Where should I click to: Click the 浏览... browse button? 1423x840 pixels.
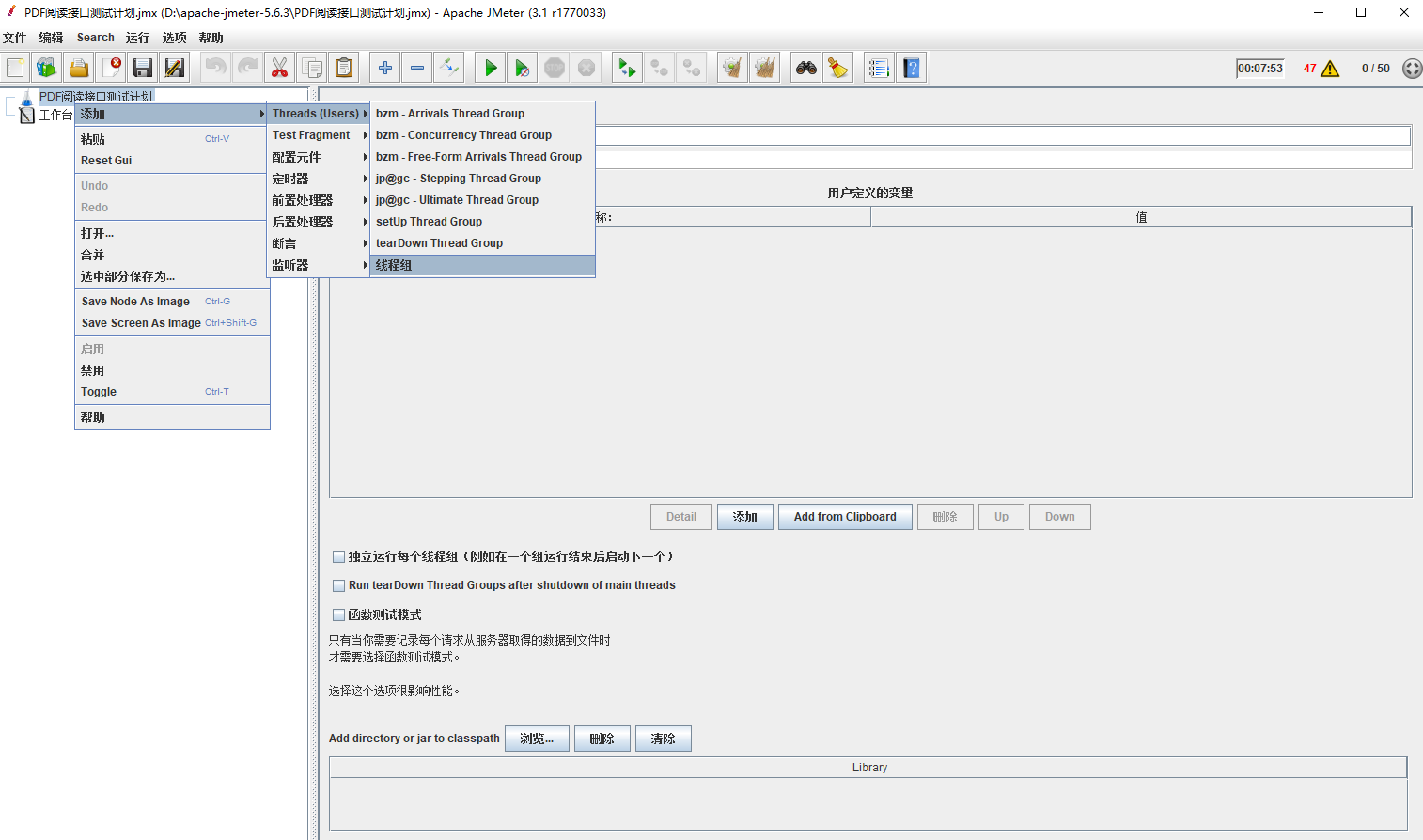click(x=537, y=739)
